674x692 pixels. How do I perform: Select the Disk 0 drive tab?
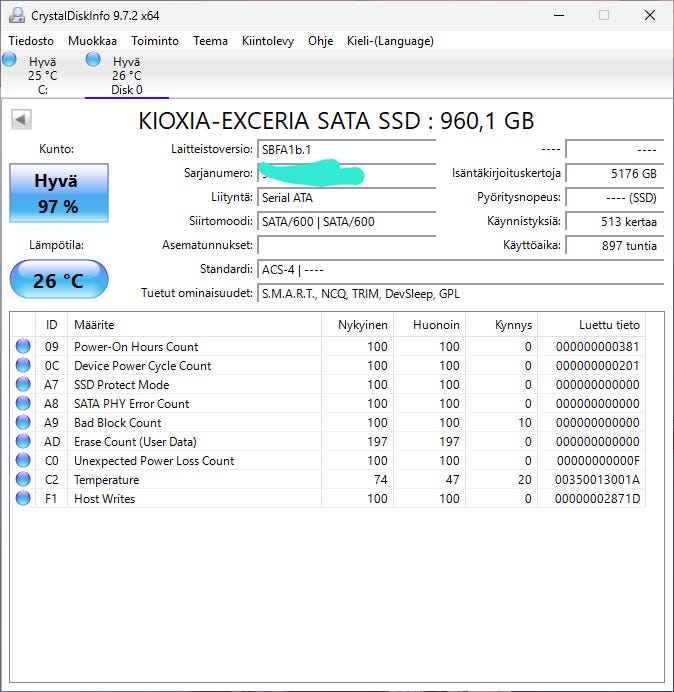127,75
